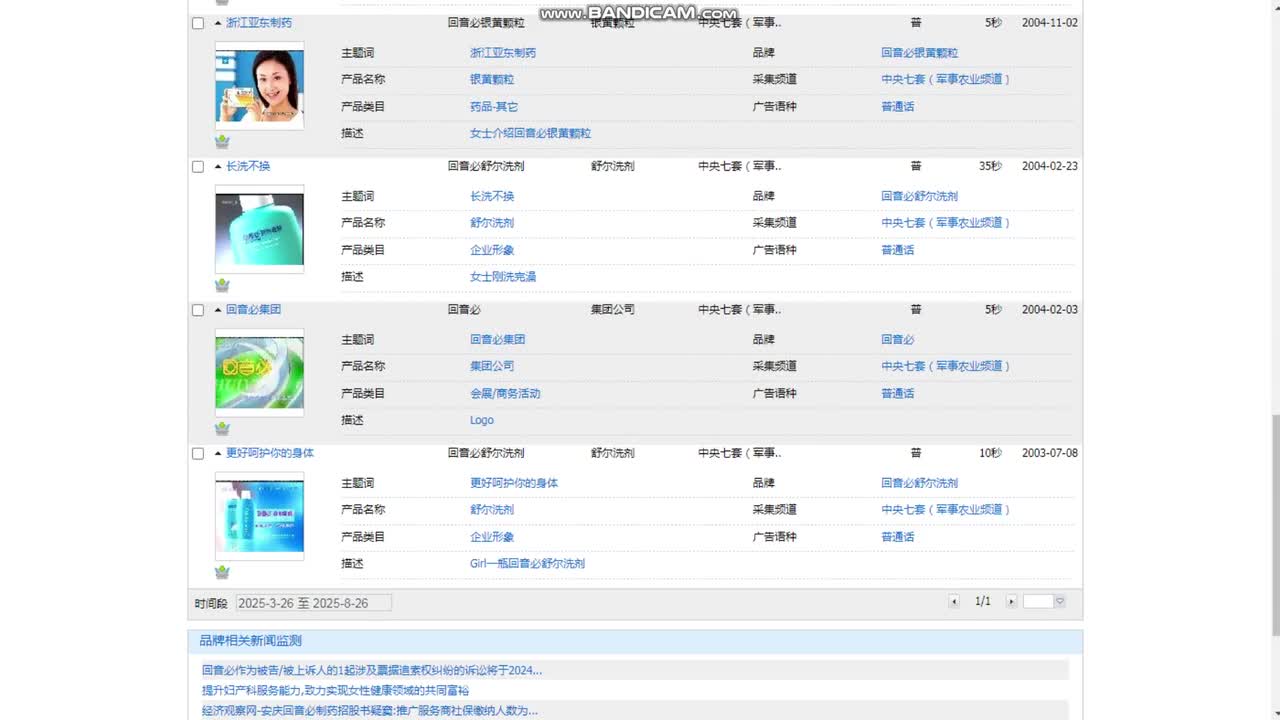Viewport: 1280px width, 720px height.
Task: Click description link Girl一瓶回音必舒尔洗剂
Action: 527,564
